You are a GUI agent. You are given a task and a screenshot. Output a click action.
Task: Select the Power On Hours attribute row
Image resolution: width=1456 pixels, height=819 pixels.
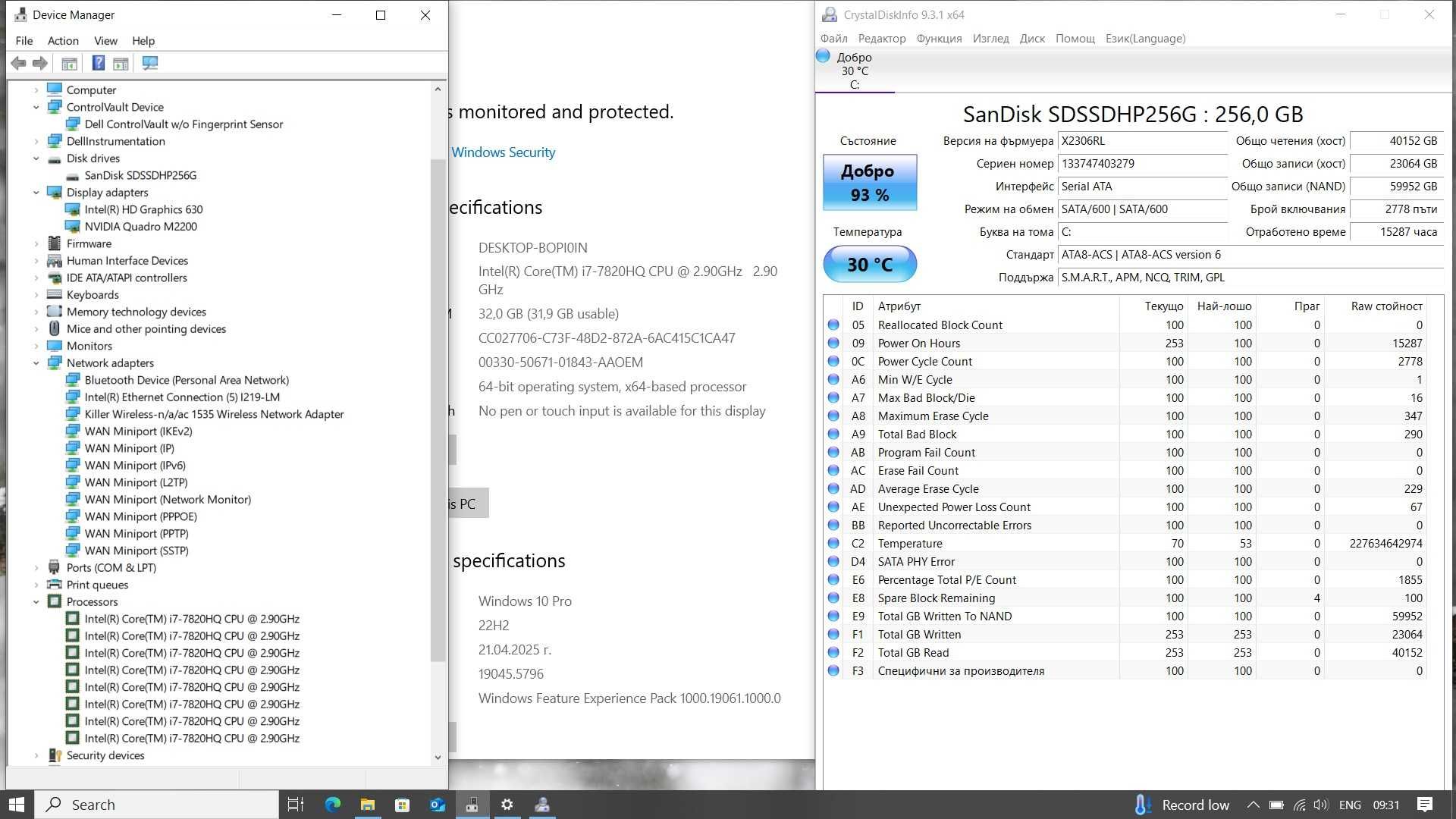(1126, 344)
